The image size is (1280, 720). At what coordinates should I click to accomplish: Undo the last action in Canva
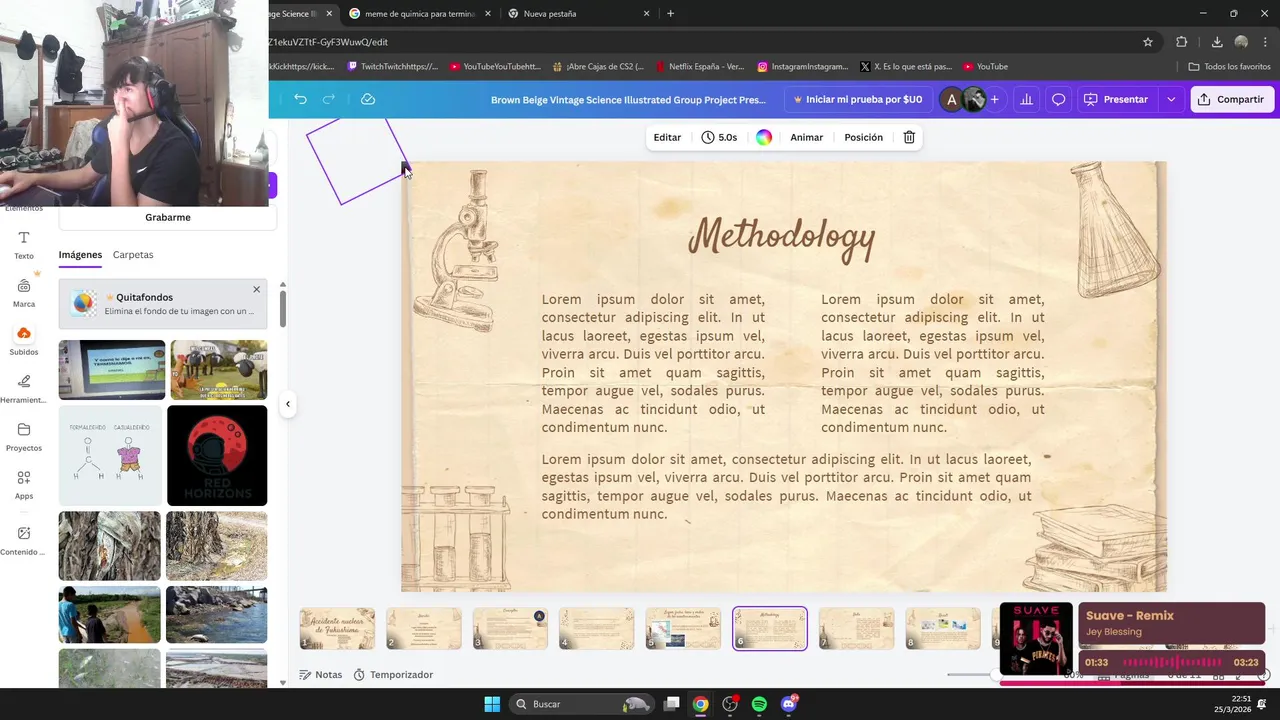[300, 99]
